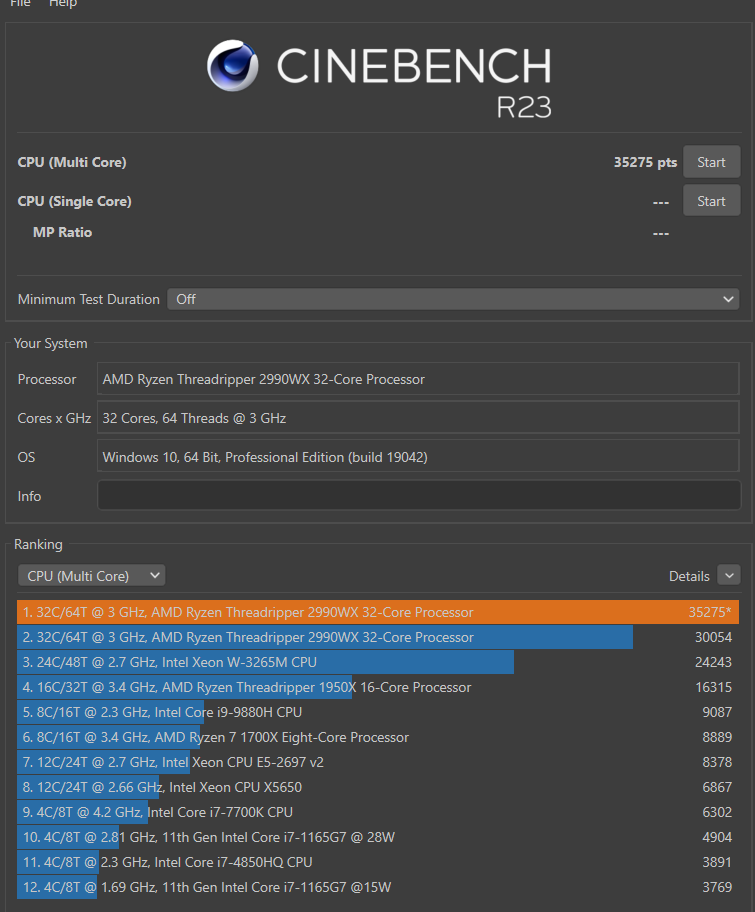Click the Minimum Test Duration label
The image size is (755, 912).
[88, 299]
